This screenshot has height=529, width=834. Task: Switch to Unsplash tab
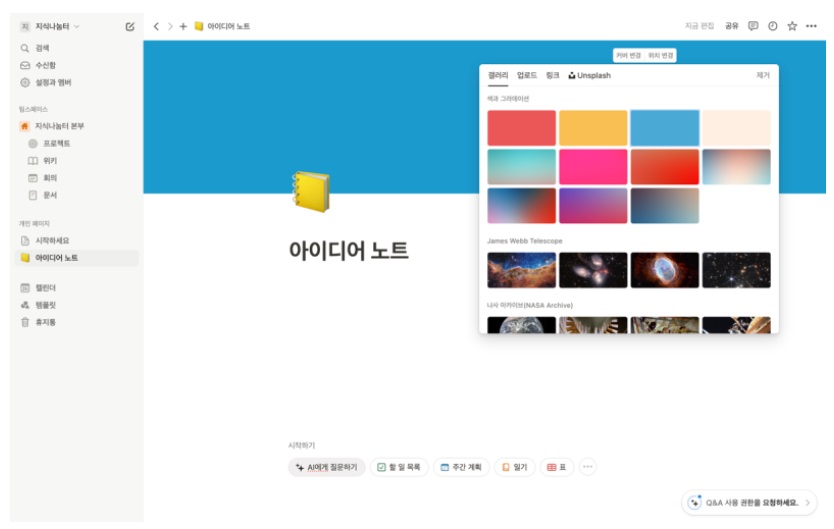click(x=589, y=75)
